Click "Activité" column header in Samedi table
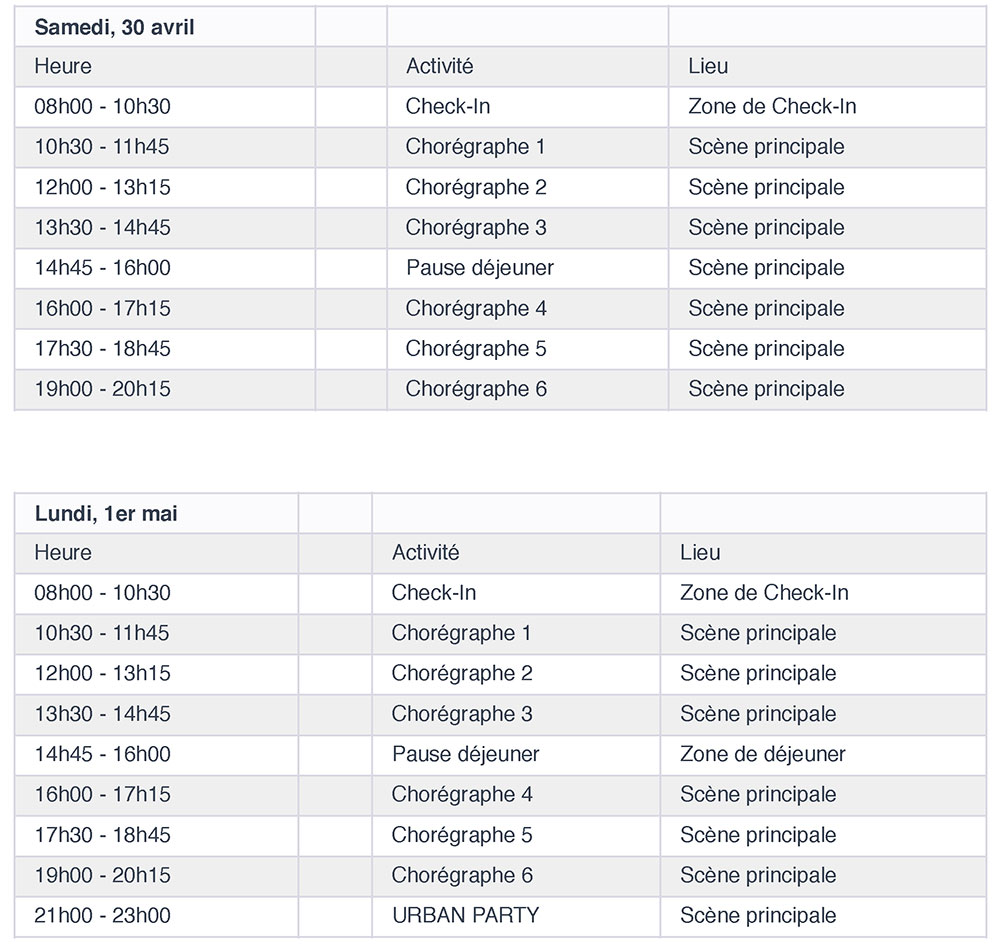This screenshot has height=951, width=1000. point(439,67)
